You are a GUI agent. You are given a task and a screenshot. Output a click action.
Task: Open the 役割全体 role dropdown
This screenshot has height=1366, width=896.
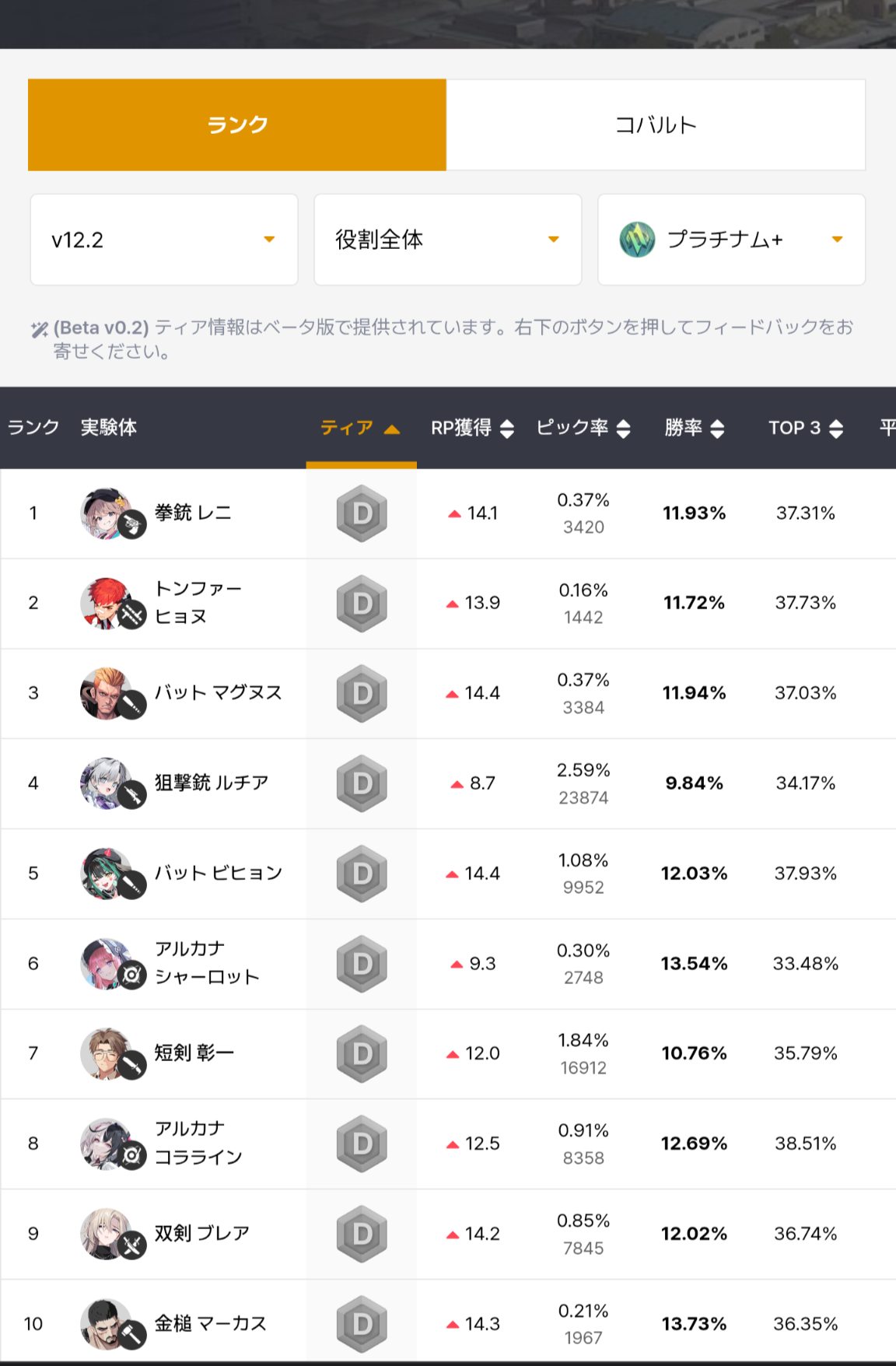[x=448, y=240]
